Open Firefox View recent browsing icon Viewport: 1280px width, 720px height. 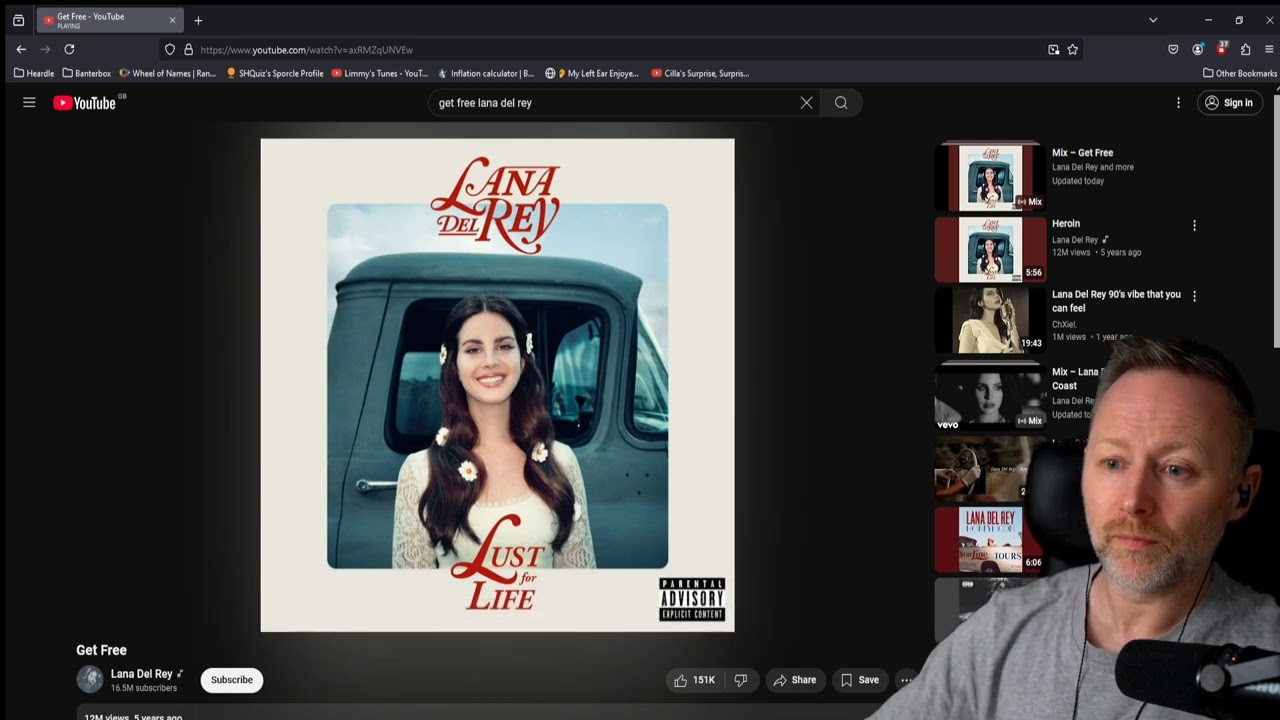pyautogui.click(x=18, y=20)
